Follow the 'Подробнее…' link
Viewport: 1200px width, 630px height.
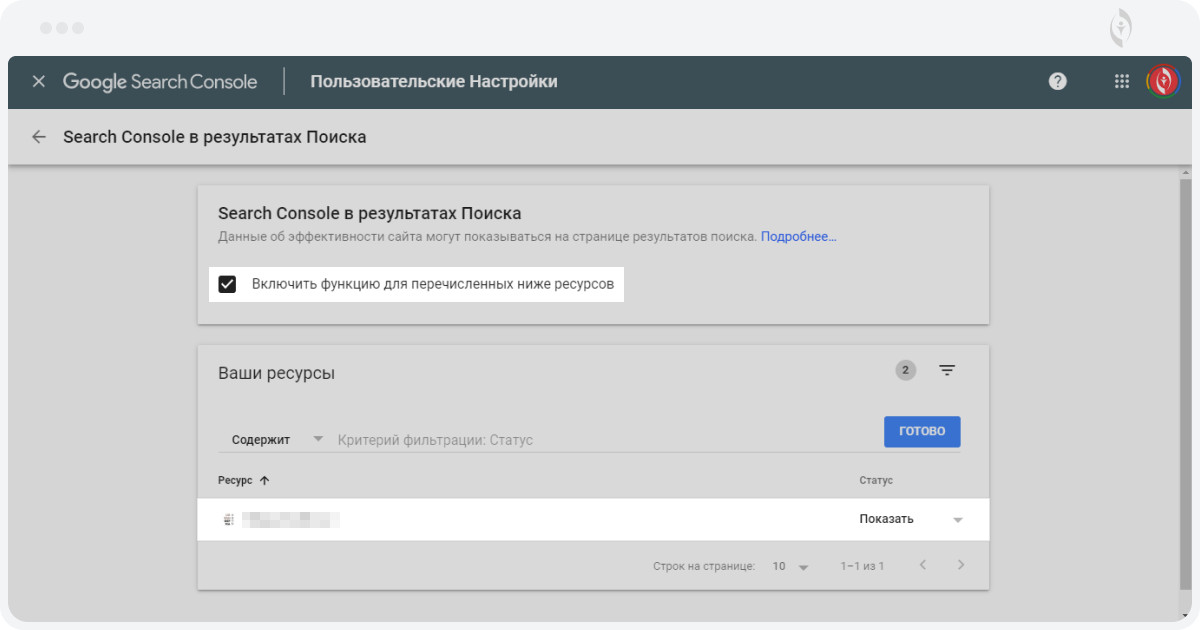click(799, 237)
